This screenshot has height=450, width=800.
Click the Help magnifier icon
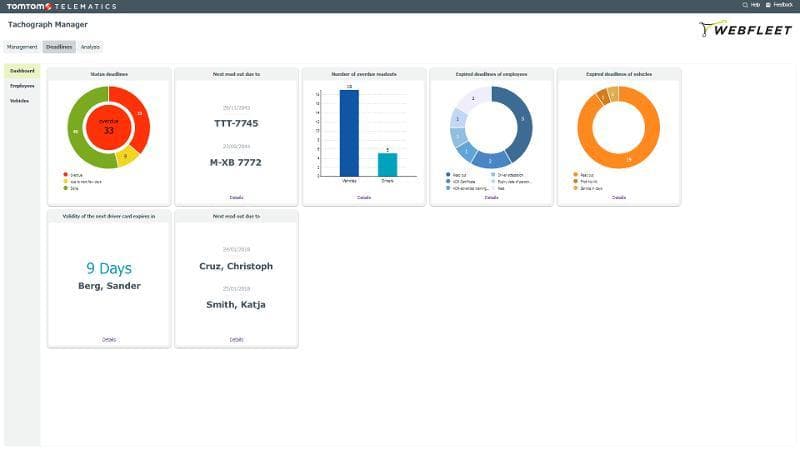click(744, 5)
